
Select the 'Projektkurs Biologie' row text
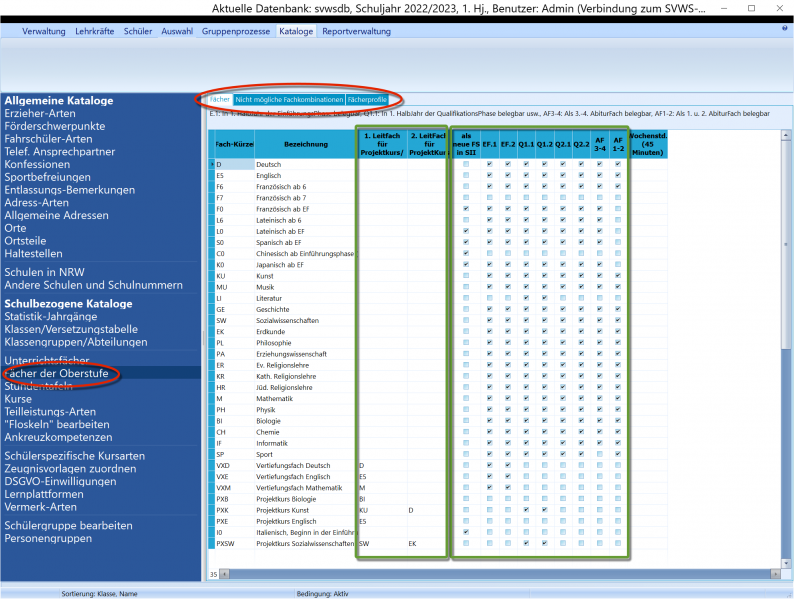click(286, 499)
